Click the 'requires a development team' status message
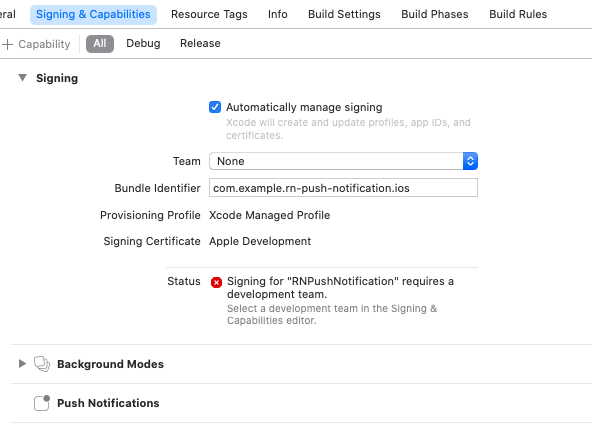592x443 pixels. [x=340, y=288]
